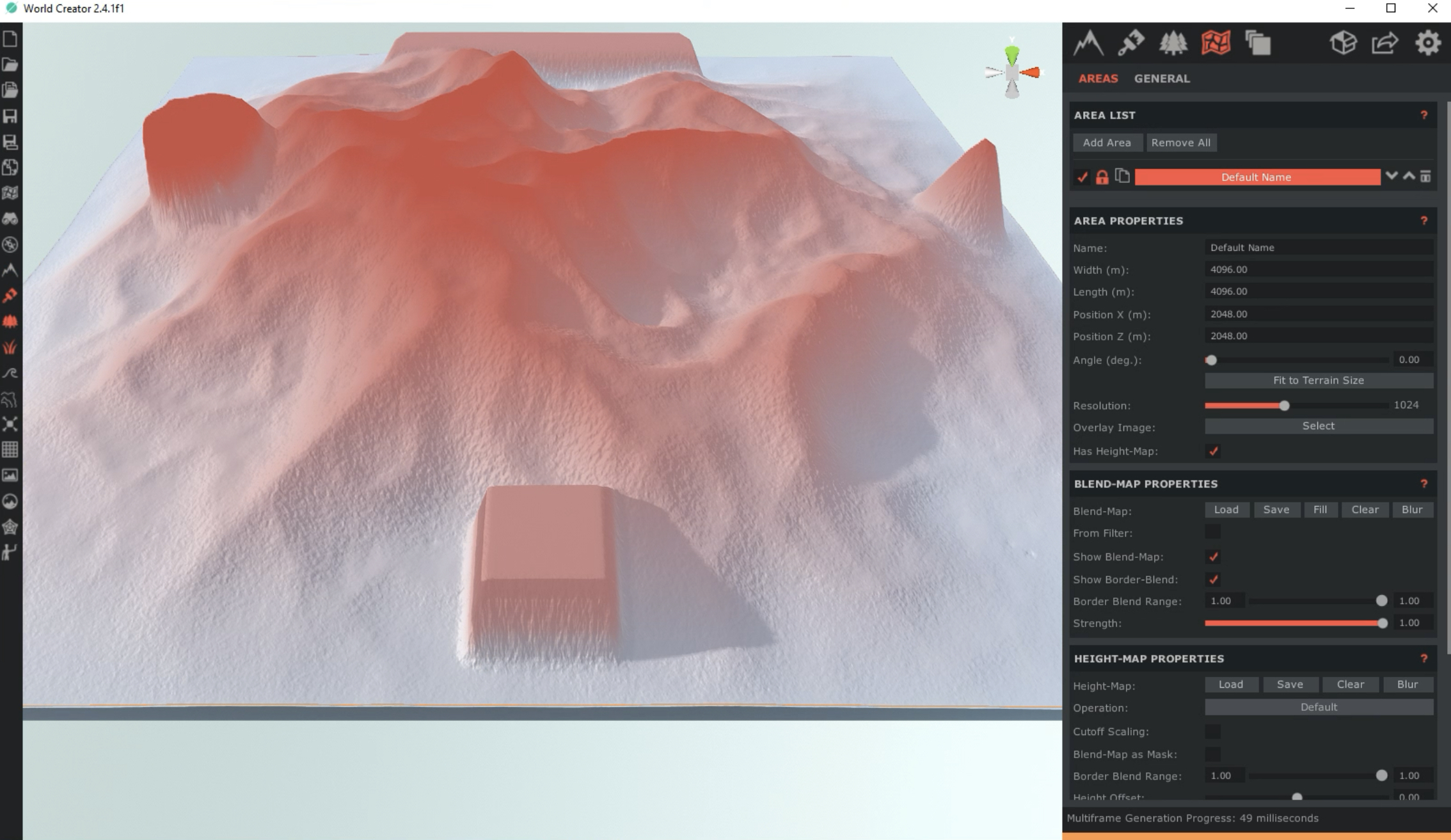Select the AREAS tab
Screen dimensions: 1451x840
coord(1098,79)
